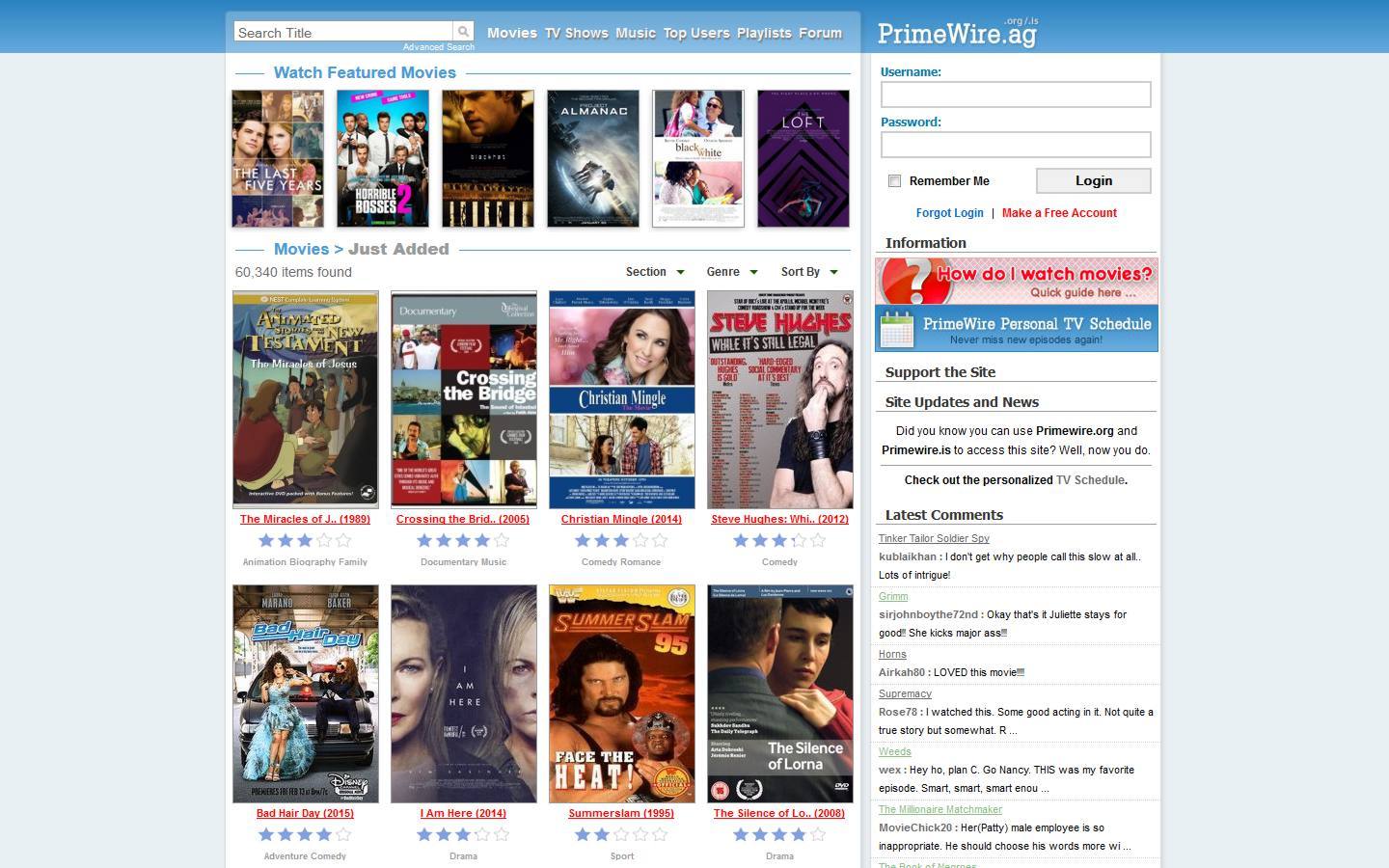Open the Weeds comment link
Screen dimensions: 1389x868
tap(894, 751)
